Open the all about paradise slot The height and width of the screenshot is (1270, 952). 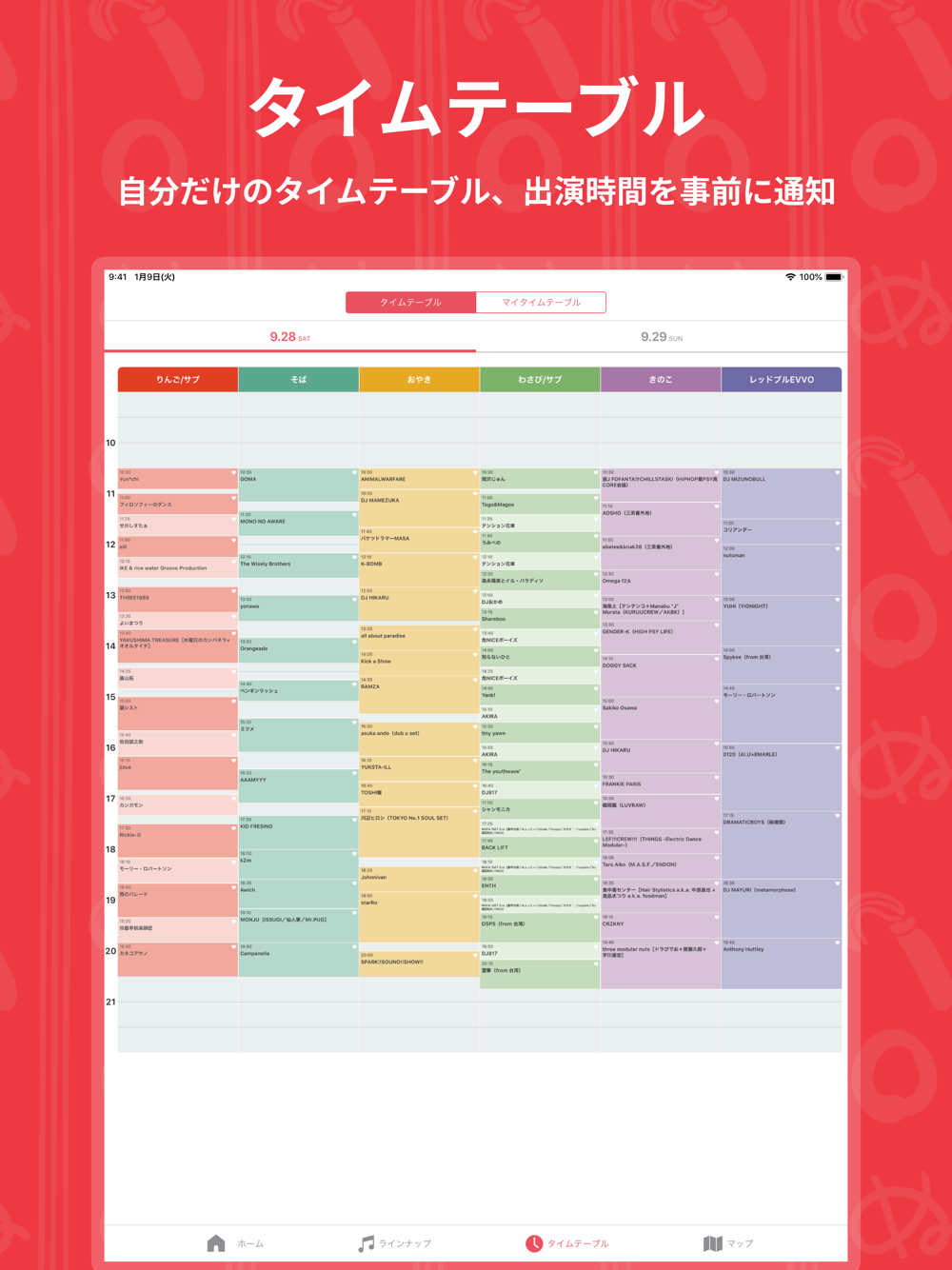[x=419, y=638]
